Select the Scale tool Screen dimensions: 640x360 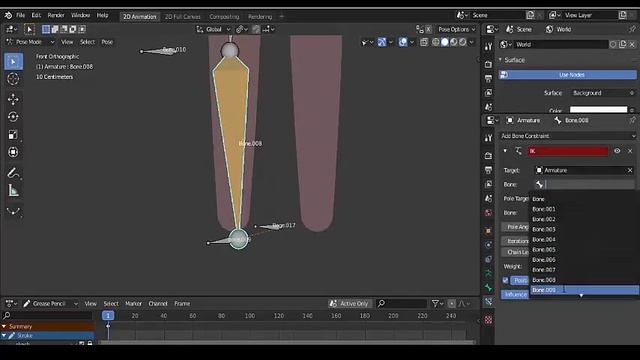pyautogui.click(x=13, y=134)
